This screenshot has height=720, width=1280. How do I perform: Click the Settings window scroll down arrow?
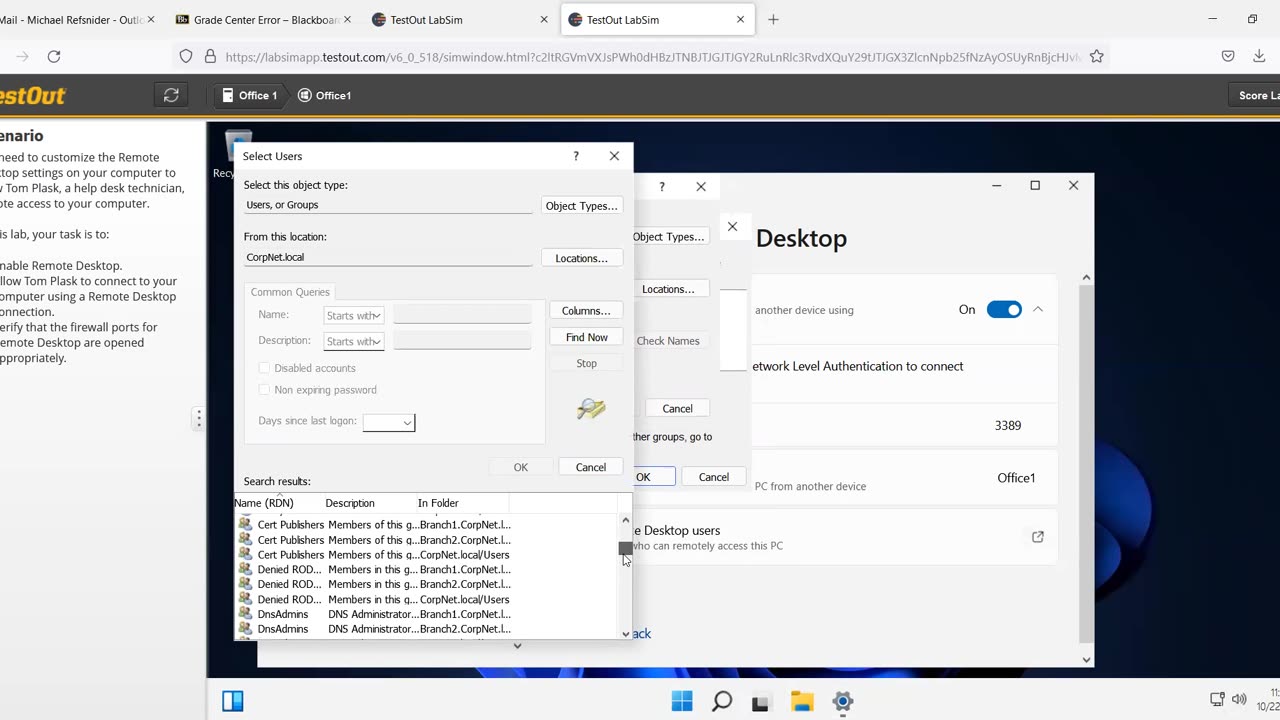tap(1087, 660)
